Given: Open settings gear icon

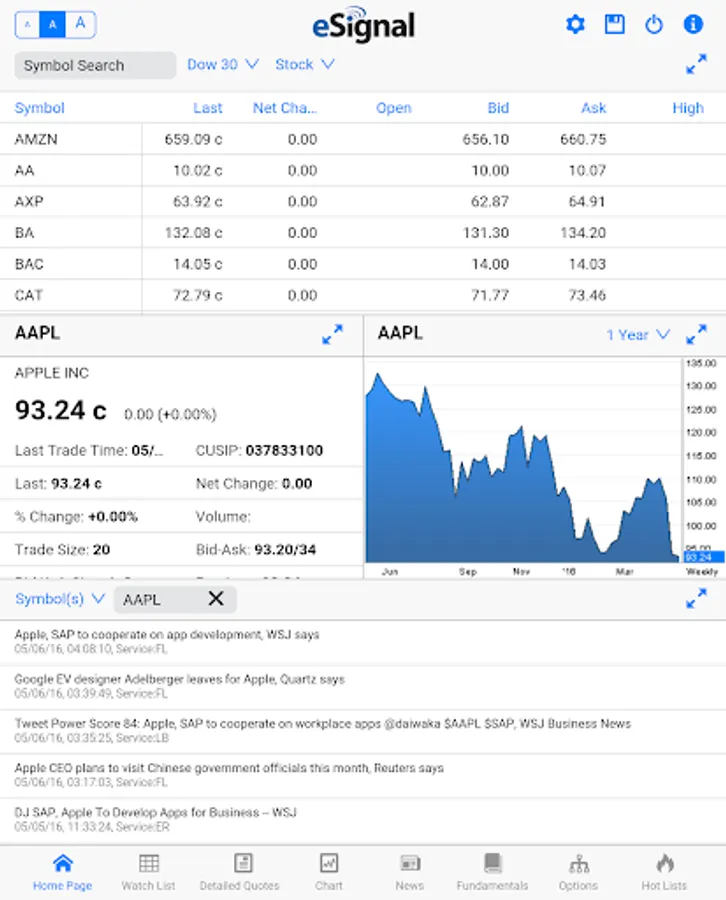Looking at the screenshot, I should [575, 25].
